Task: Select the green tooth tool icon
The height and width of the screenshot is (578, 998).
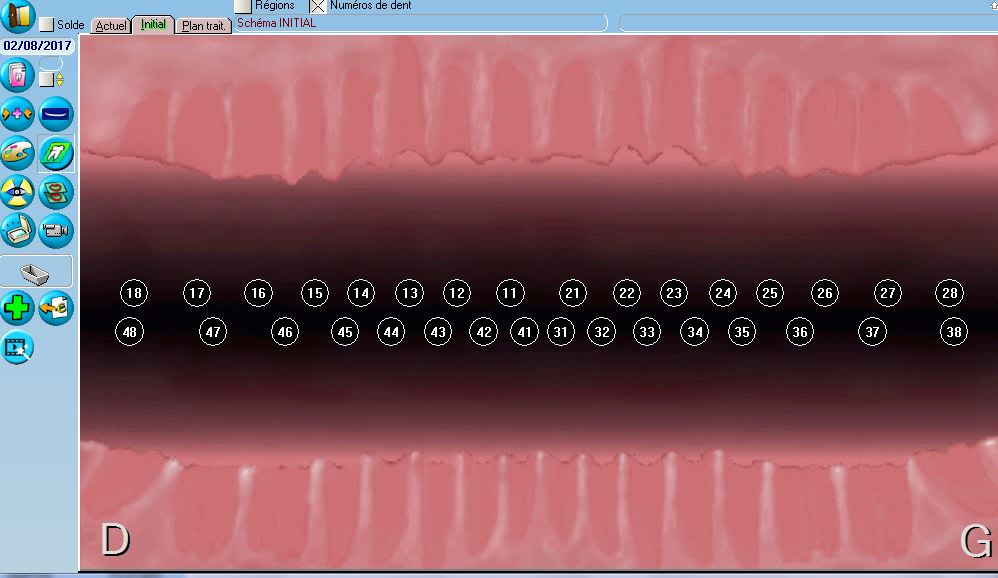Action: pyautogui.click(x=56, y=154)
